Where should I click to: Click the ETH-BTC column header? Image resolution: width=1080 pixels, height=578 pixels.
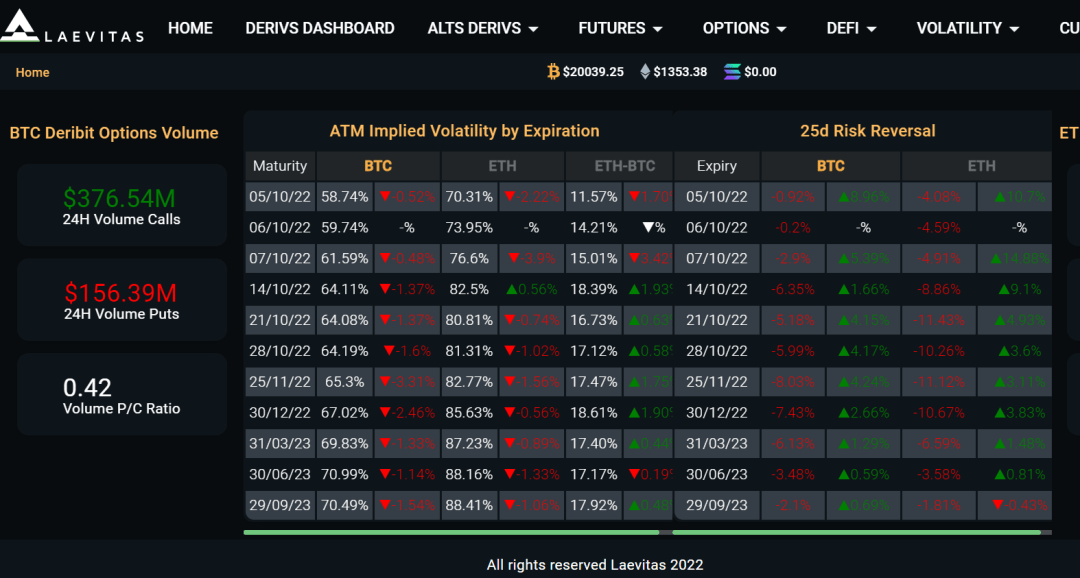pos(625,166)
